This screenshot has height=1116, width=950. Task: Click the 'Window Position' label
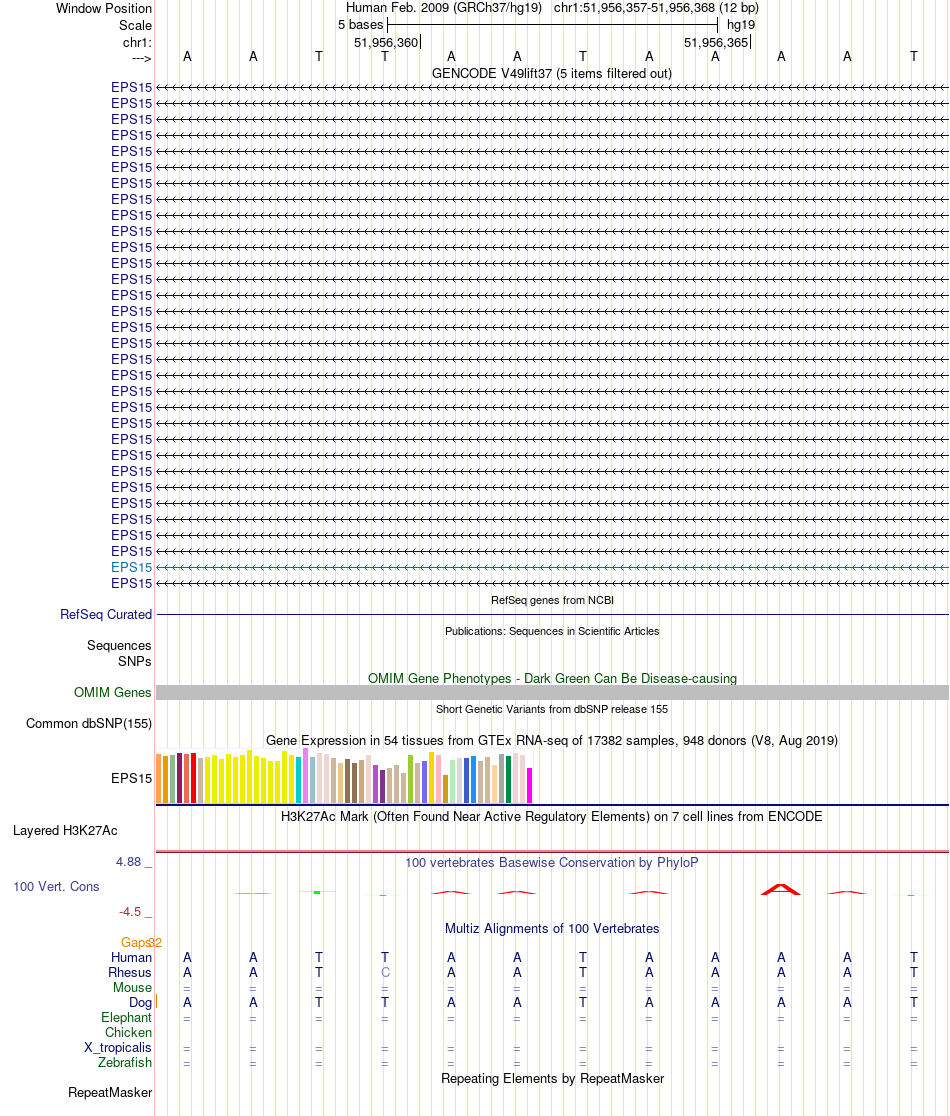tap(104, 9)
